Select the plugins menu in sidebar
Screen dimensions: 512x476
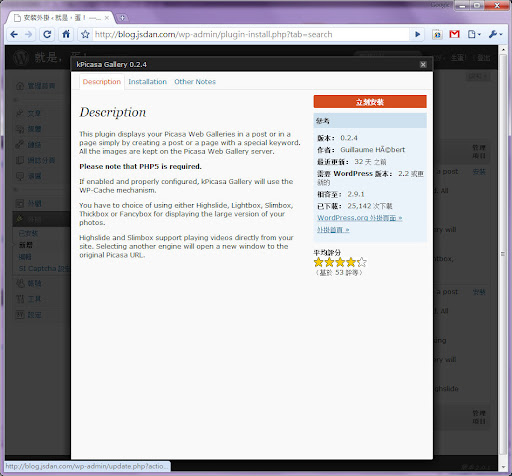[41, 219]
